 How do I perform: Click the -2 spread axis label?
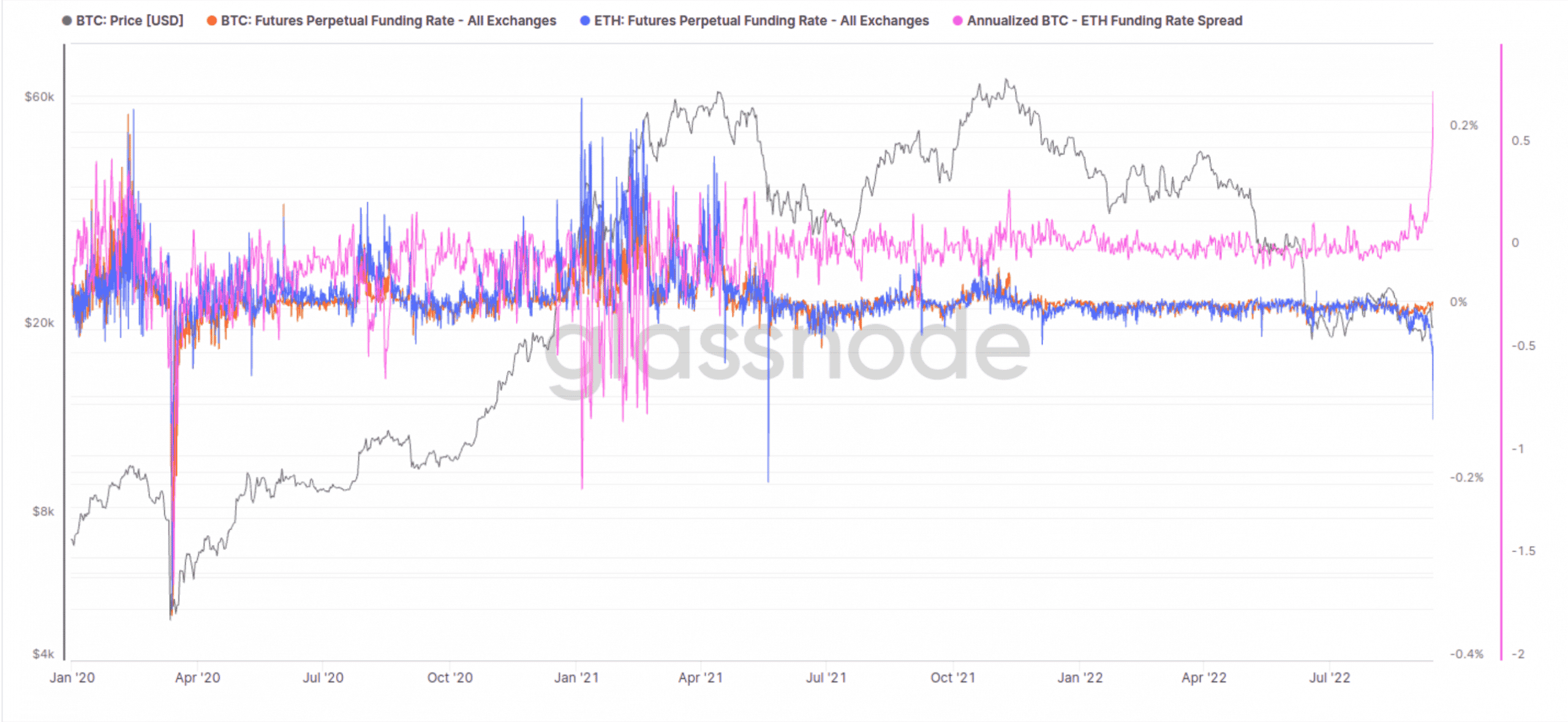coord(1517,654)
